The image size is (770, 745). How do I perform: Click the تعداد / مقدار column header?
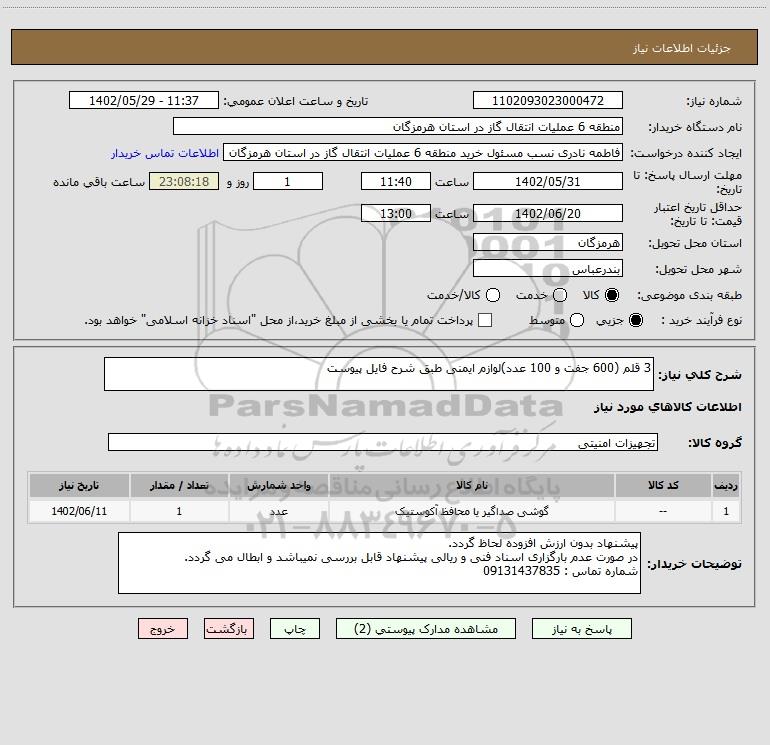(179, 485)
